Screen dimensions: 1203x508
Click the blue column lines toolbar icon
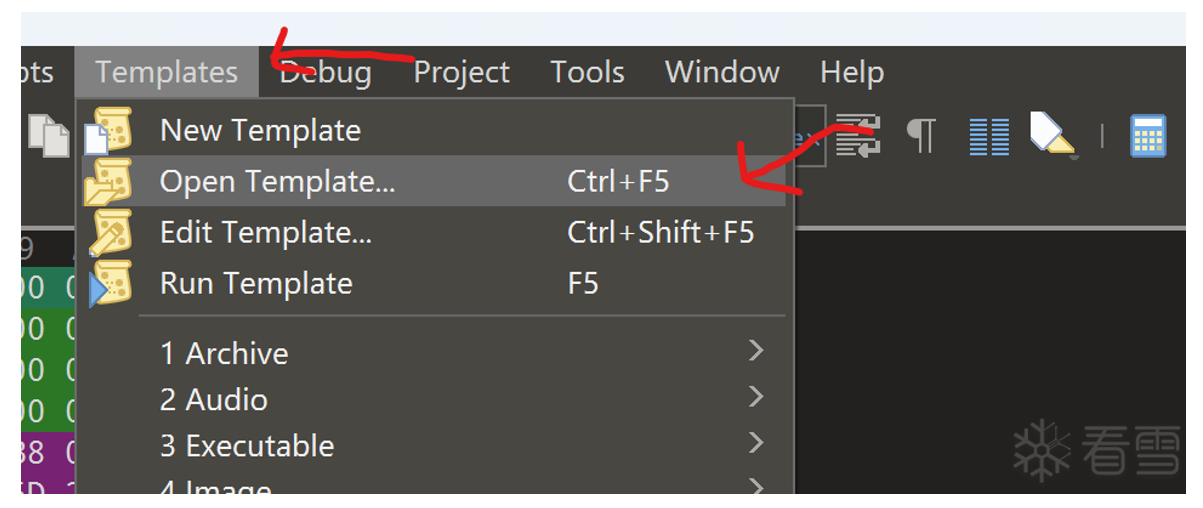[989, 136]
